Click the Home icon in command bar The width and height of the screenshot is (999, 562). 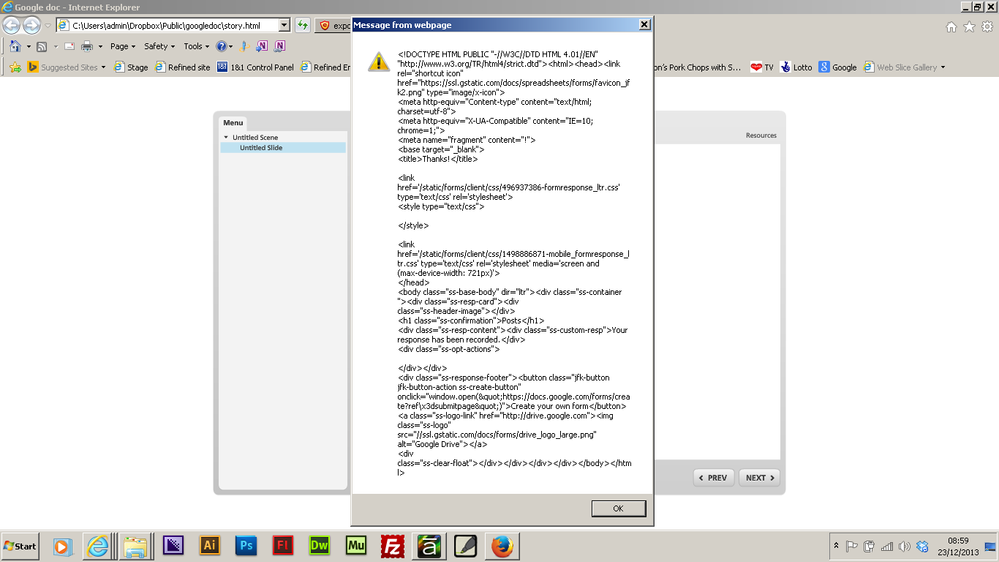(x=15, y=47)
